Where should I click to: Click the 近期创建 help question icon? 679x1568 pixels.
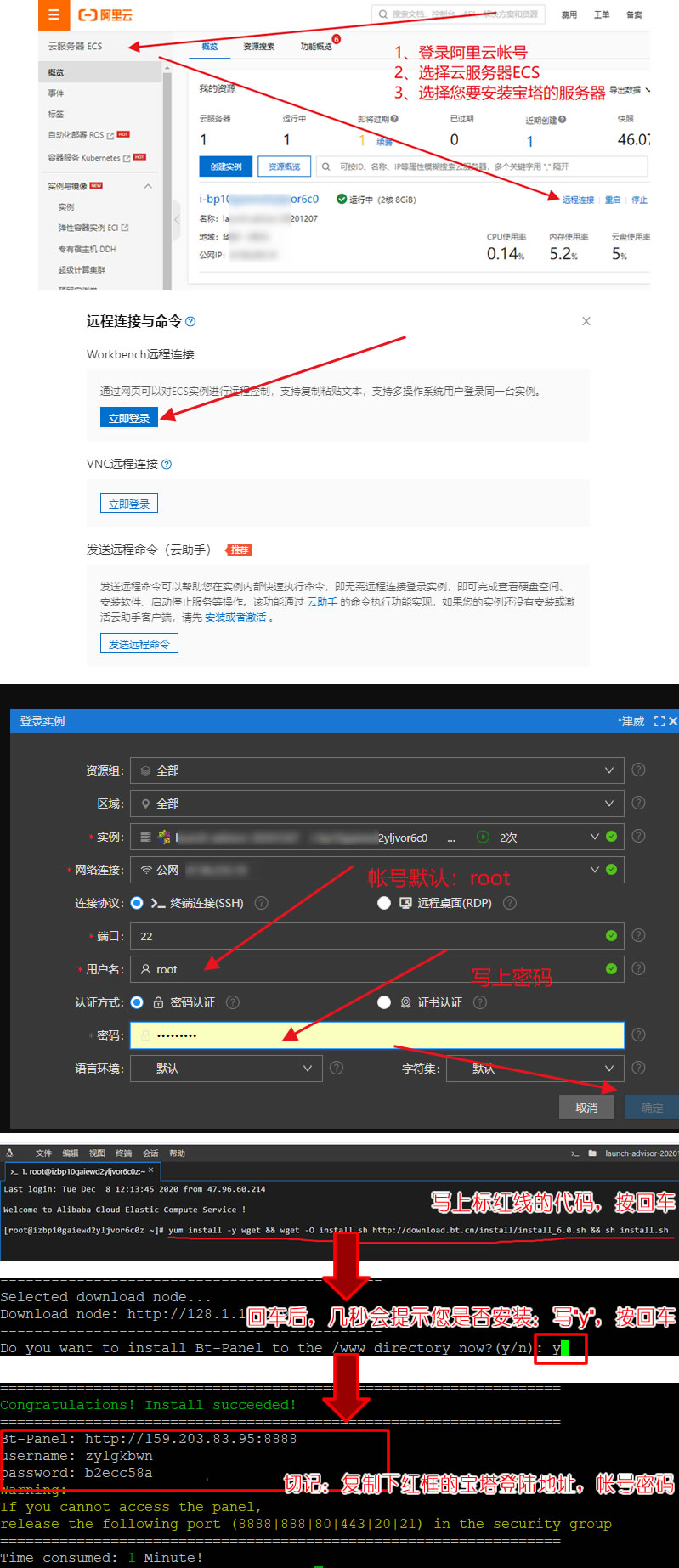562,120
